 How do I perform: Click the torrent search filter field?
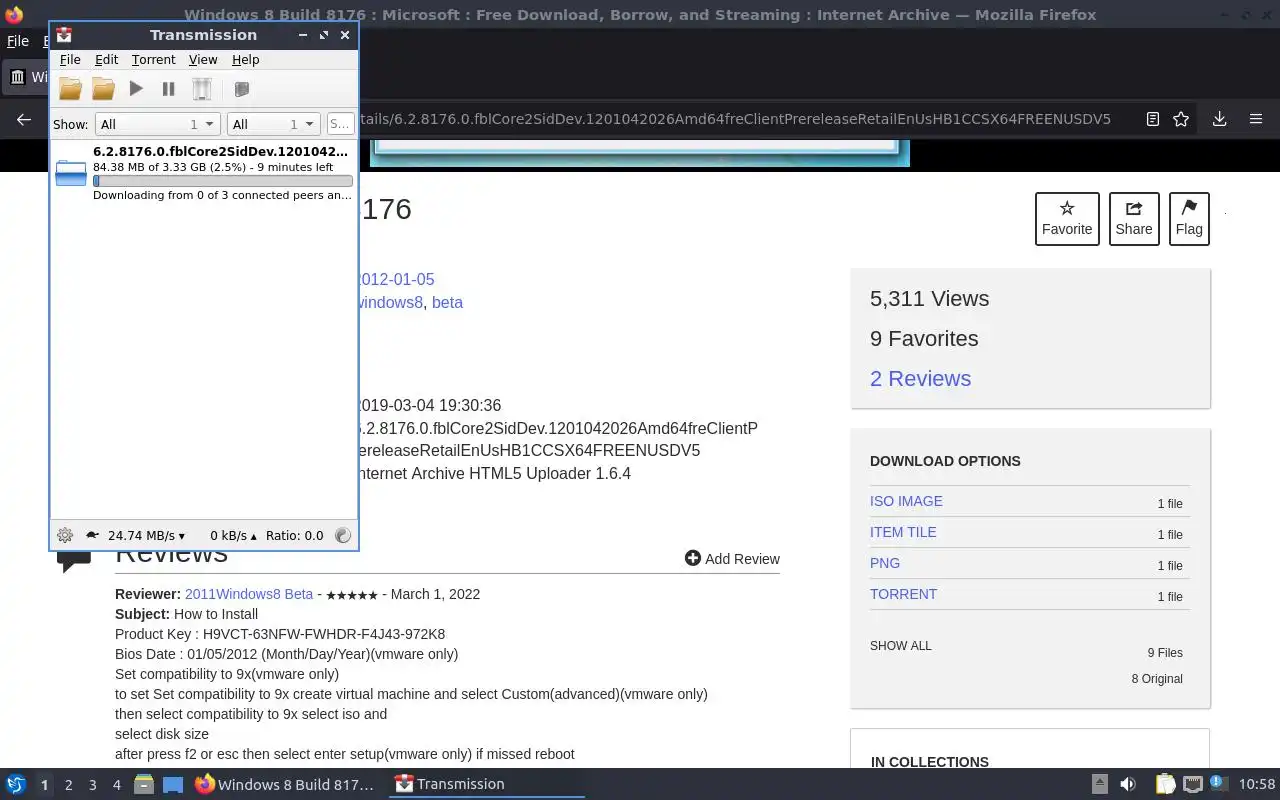coord(340,124)
